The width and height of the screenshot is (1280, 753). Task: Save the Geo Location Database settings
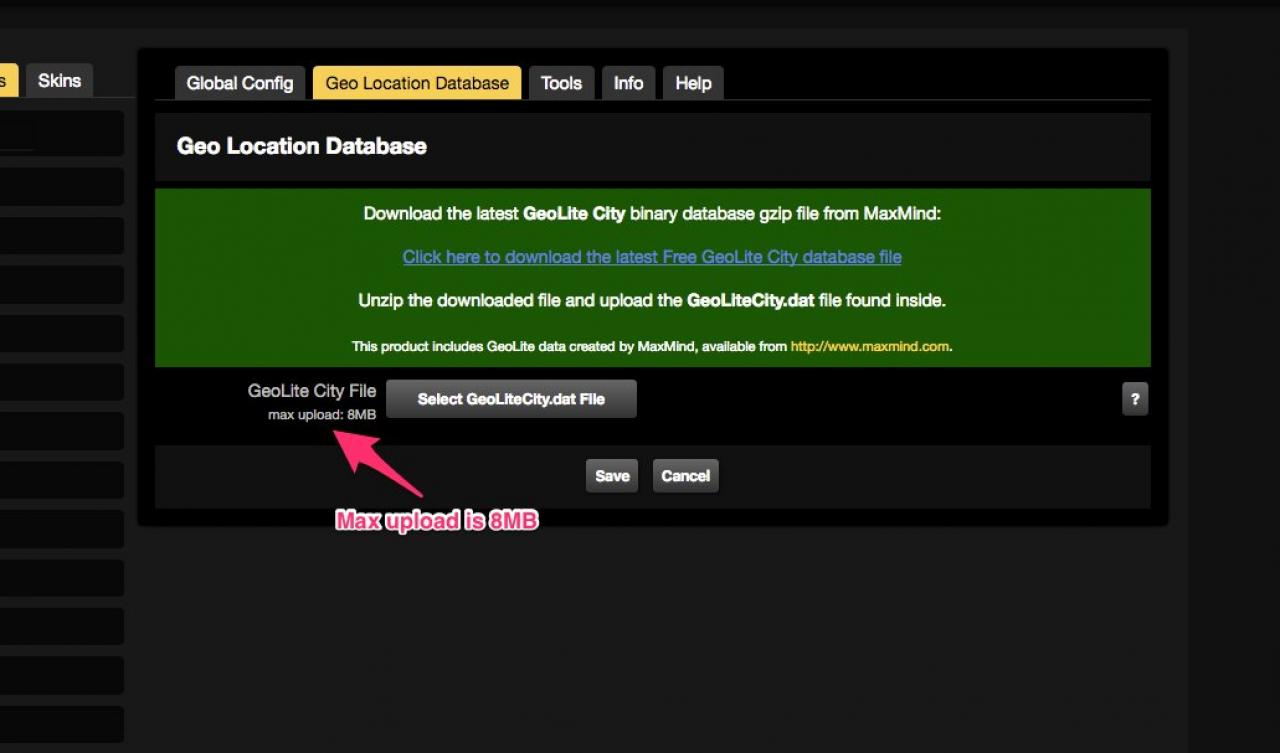pos(612,476)
